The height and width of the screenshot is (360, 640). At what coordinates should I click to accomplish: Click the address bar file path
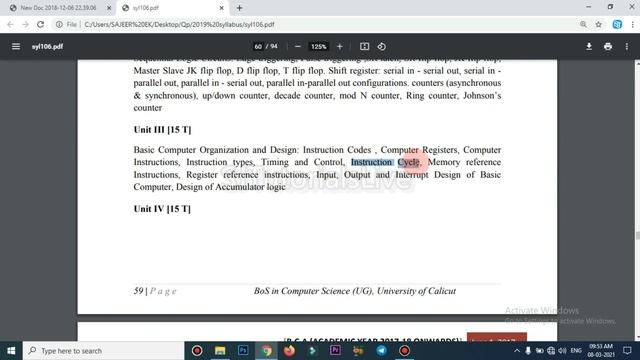pyautogui.click(x=179, y=24)
